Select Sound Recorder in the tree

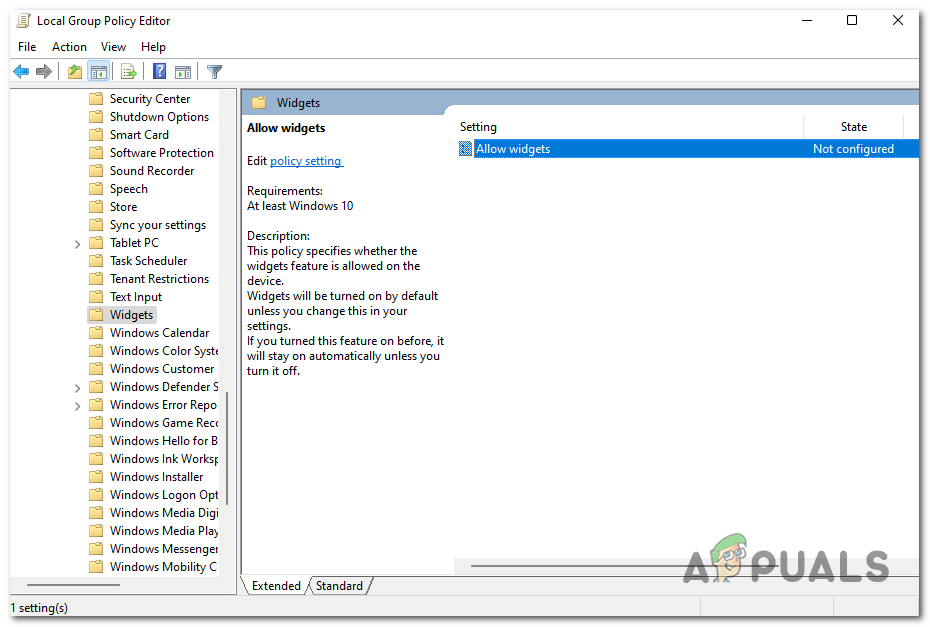[152, 171]
